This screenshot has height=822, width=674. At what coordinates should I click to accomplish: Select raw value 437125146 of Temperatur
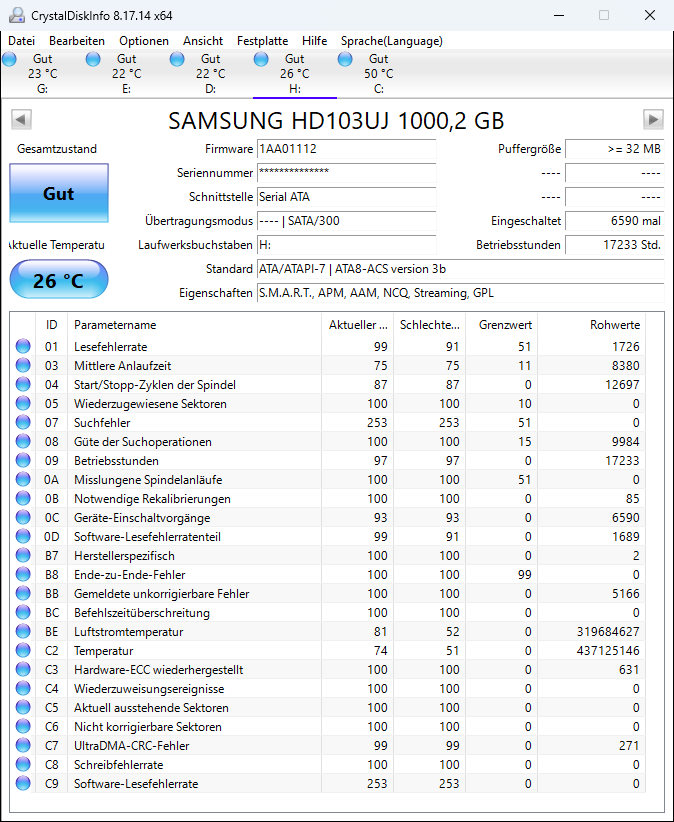[x=608, y=651]
